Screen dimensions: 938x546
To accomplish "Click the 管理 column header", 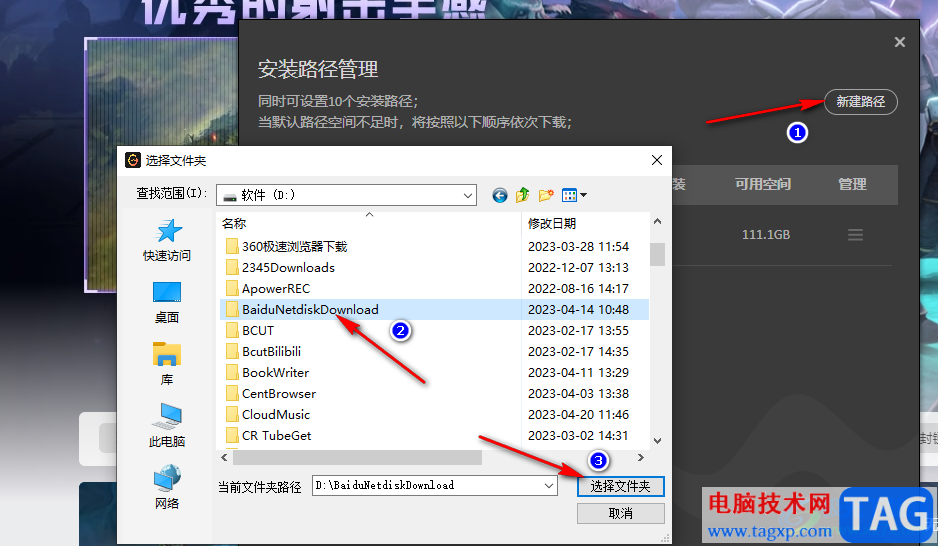I will [852, 184].
